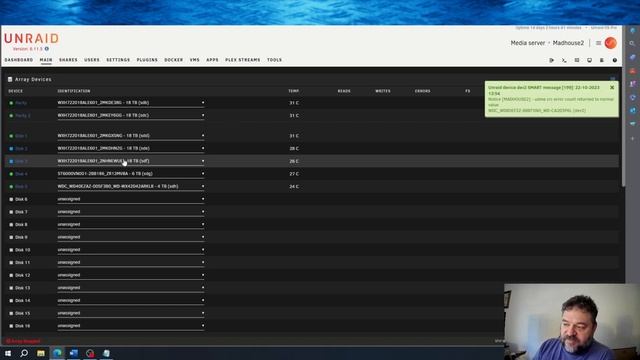Viewport: 640px width, 360px height.
Task: Open the Parity device selection dropdown
Action: (131, 103)
